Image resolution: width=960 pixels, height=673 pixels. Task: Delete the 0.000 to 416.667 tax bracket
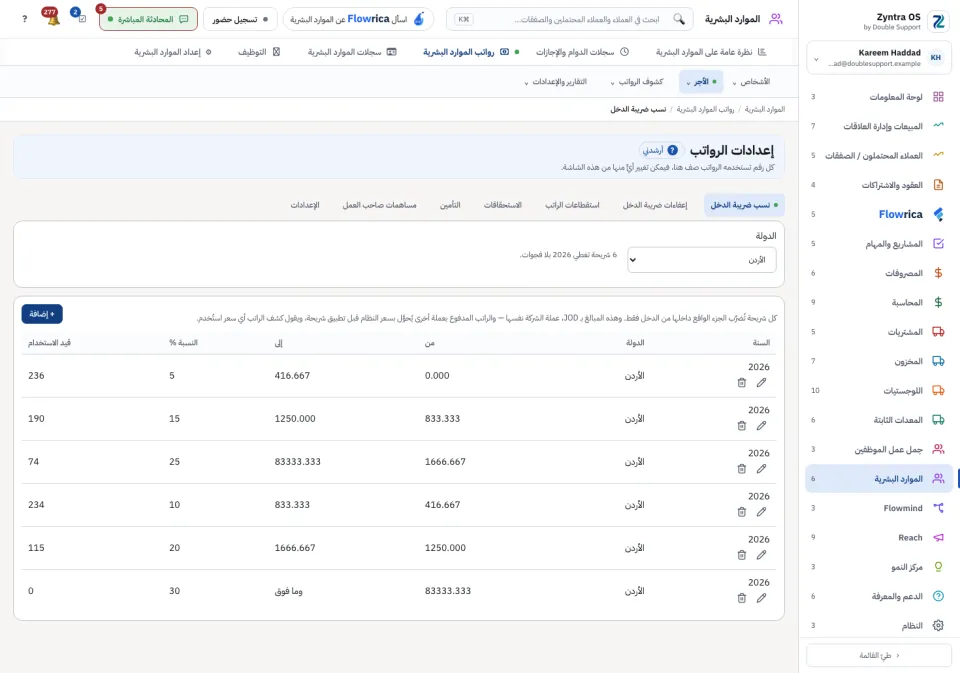coord(741,383)
